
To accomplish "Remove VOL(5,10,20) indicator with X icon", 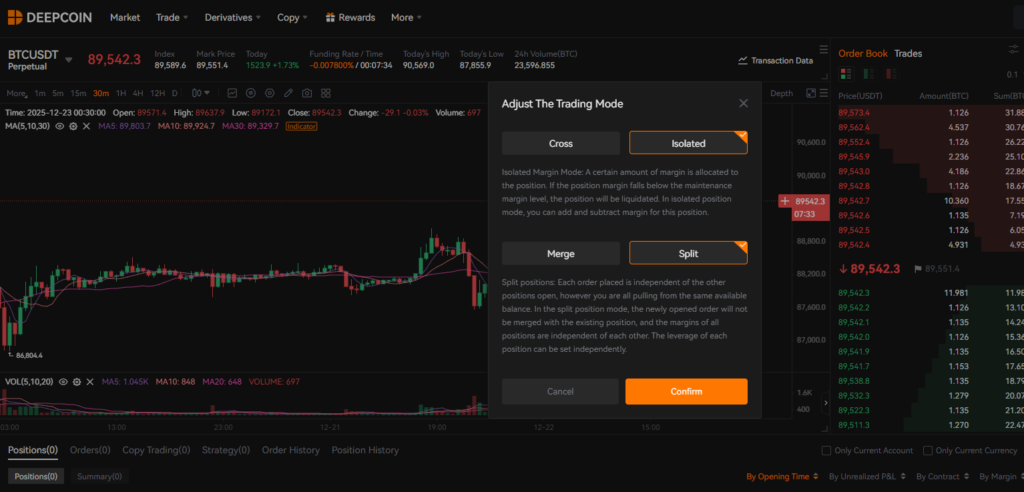I will click(90, 382).
